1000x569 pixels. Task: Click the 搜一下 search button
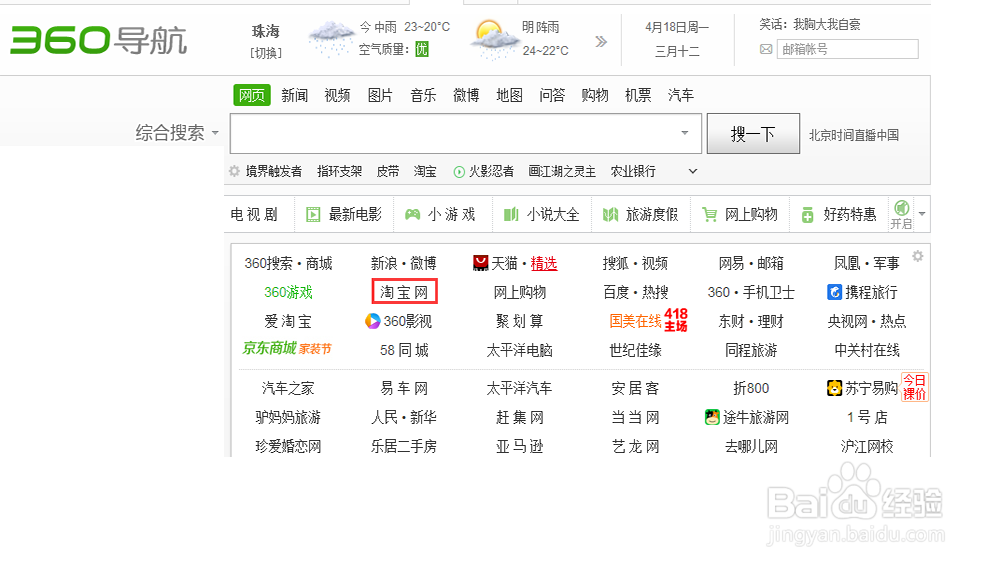[x=753, y=133]
